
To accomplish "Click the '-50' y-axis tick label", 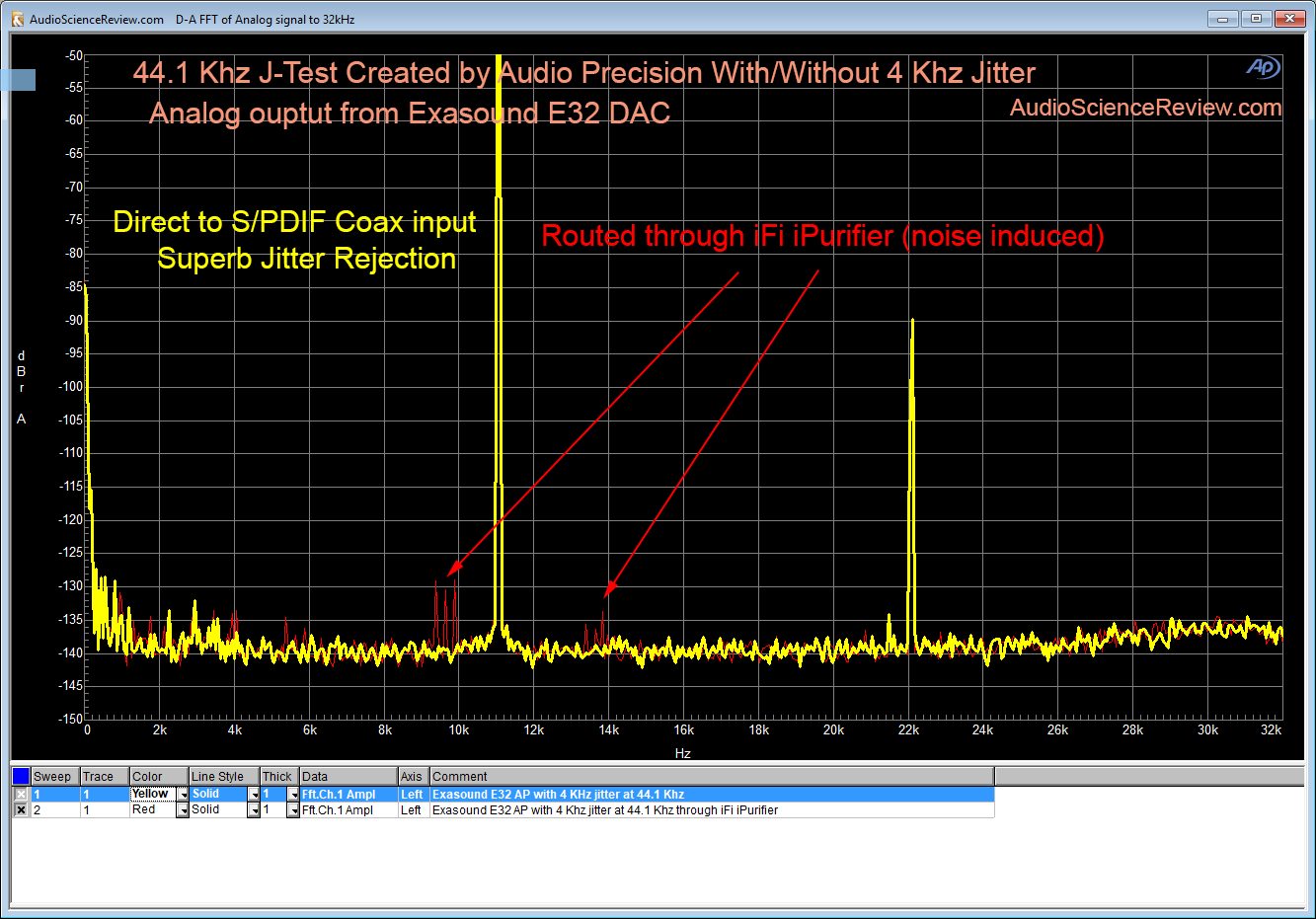I will click(74, 56).
